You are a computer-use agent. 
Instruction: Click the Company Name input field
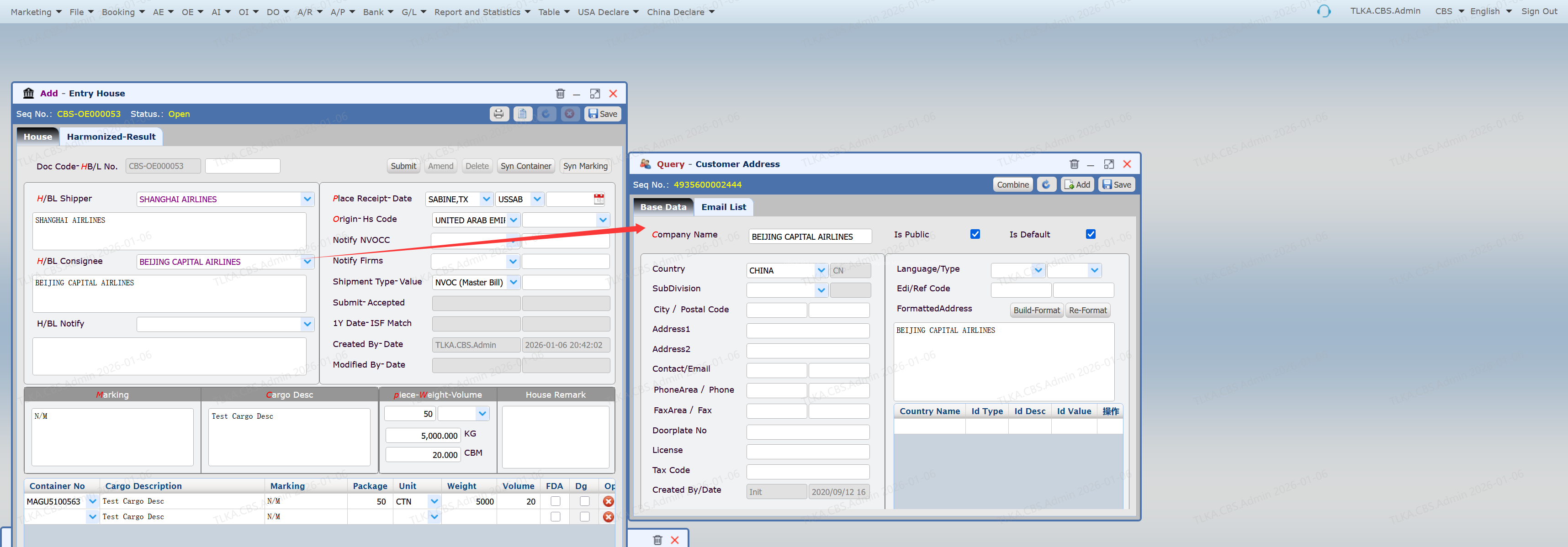point(810,237)
